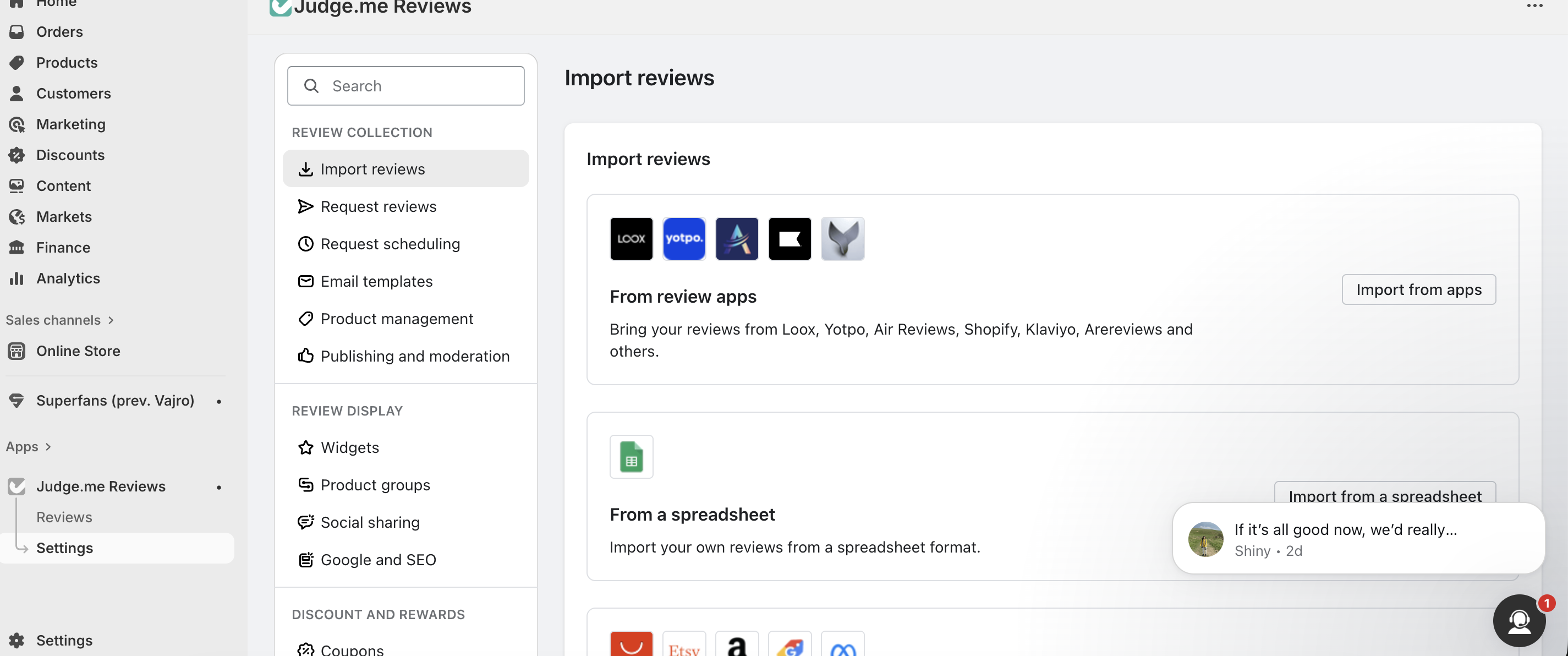Image resolution: width=1568 pixels, height=656 pixels.
Task: Click the Loox app logo
Action: point(631,238)
